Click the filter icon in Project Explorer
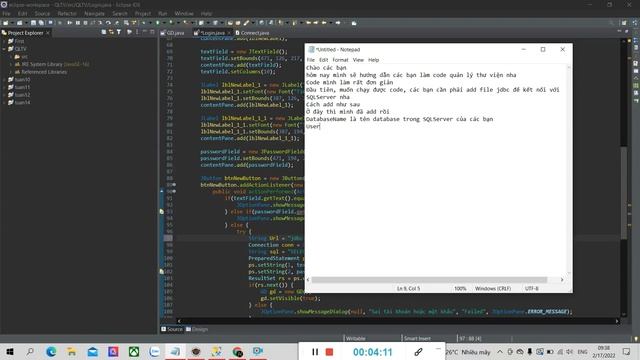 coord(119,32)
